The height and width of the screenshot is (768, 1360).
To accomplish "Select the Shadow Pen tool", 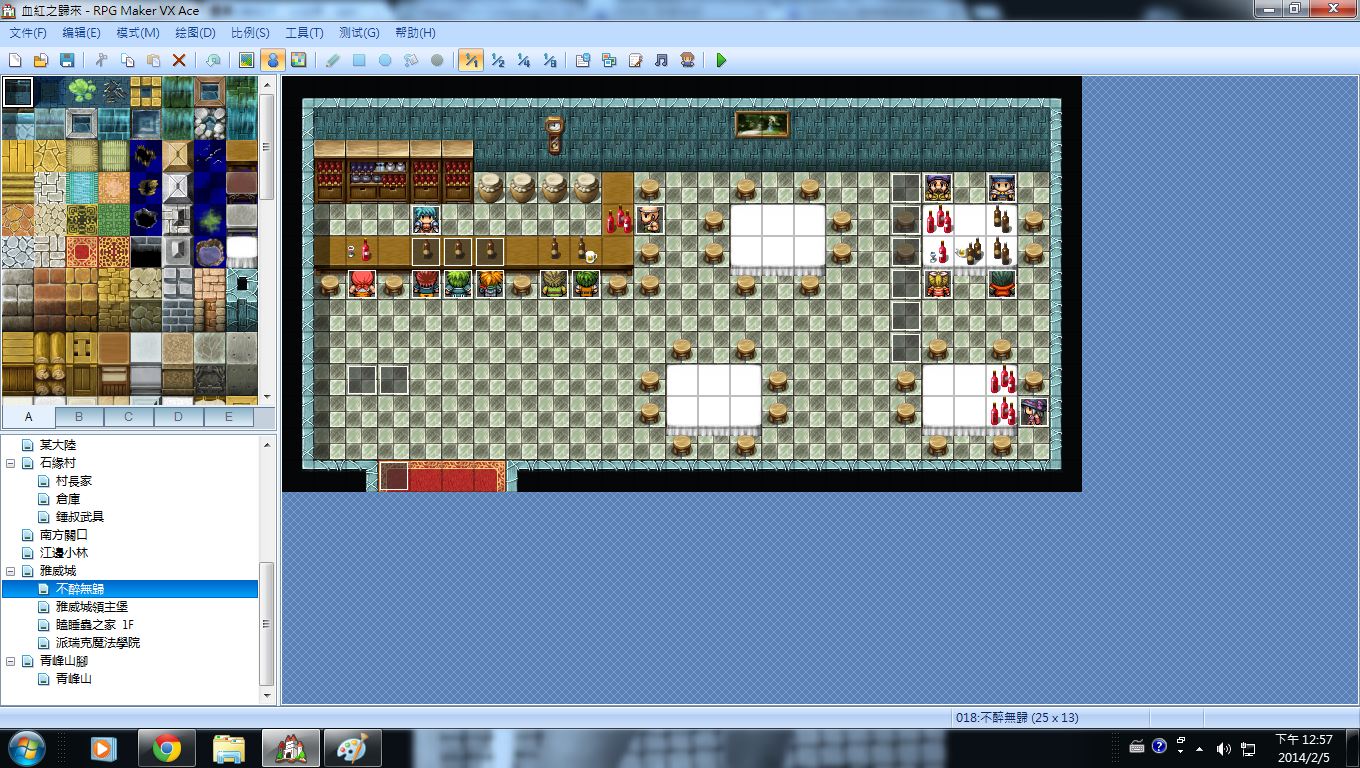I will 437,60.
